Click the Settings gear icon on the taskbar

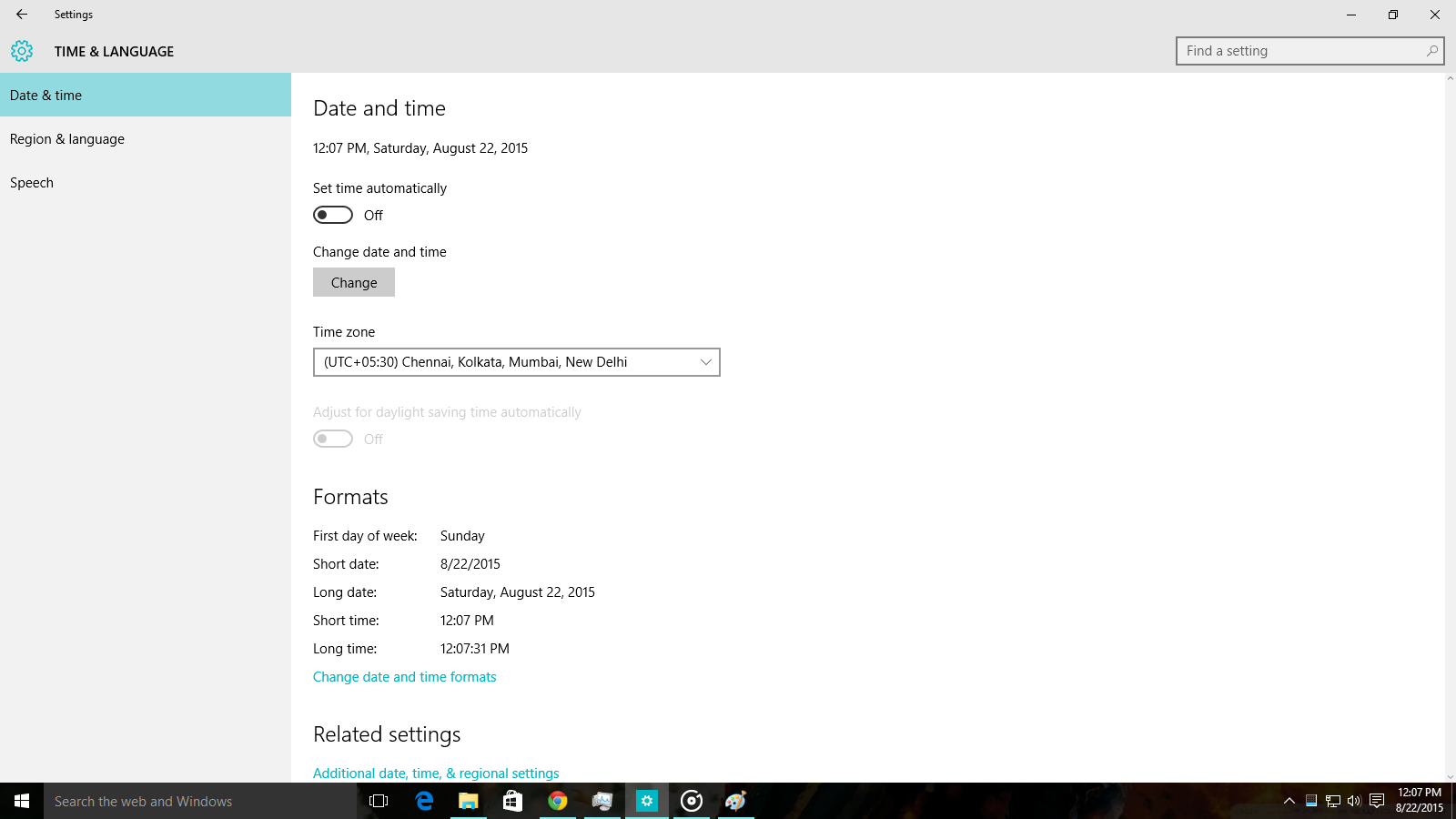tap(647, 801)
